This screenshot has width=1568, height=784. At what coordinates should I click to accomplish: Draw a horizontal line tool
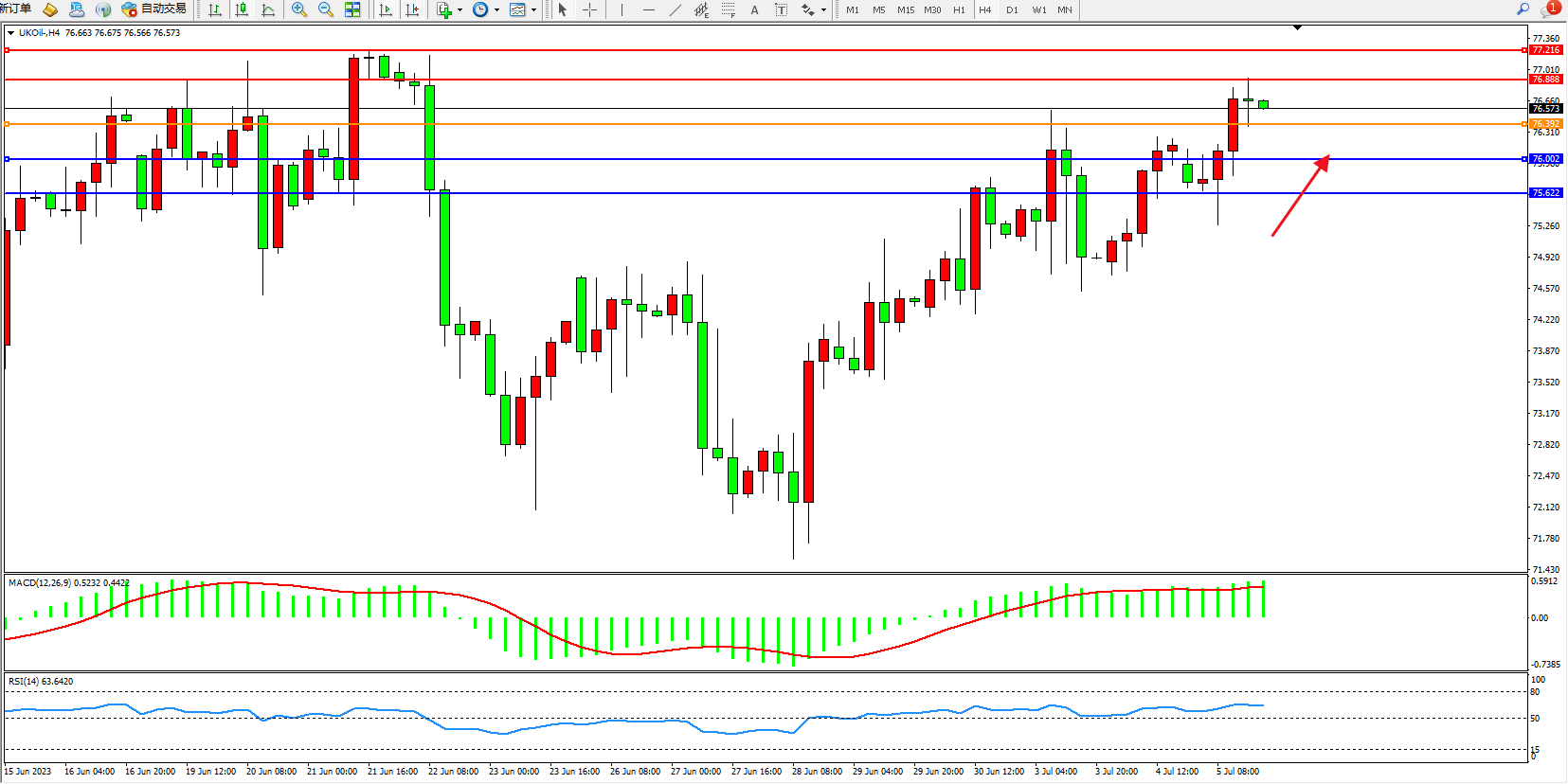click(649, 9)
